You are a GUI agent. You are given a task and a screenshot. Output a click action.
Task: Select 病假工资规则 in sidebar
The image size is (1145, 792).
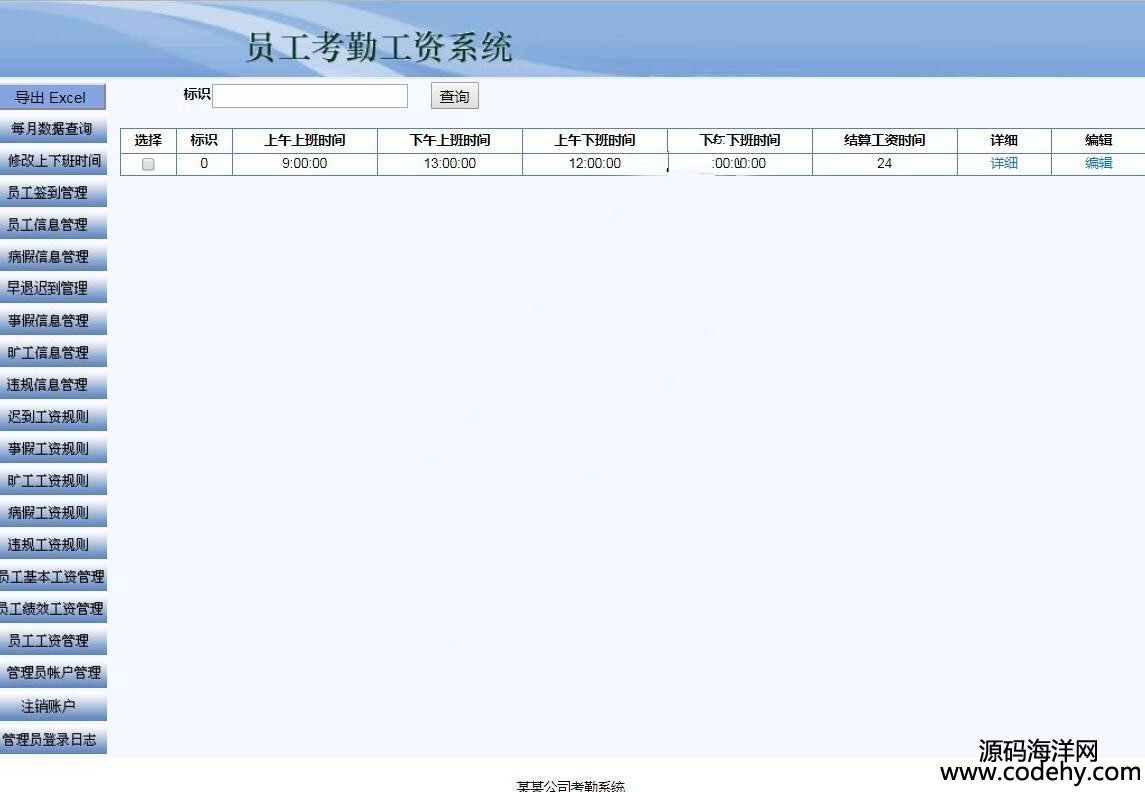click(53, 513)
